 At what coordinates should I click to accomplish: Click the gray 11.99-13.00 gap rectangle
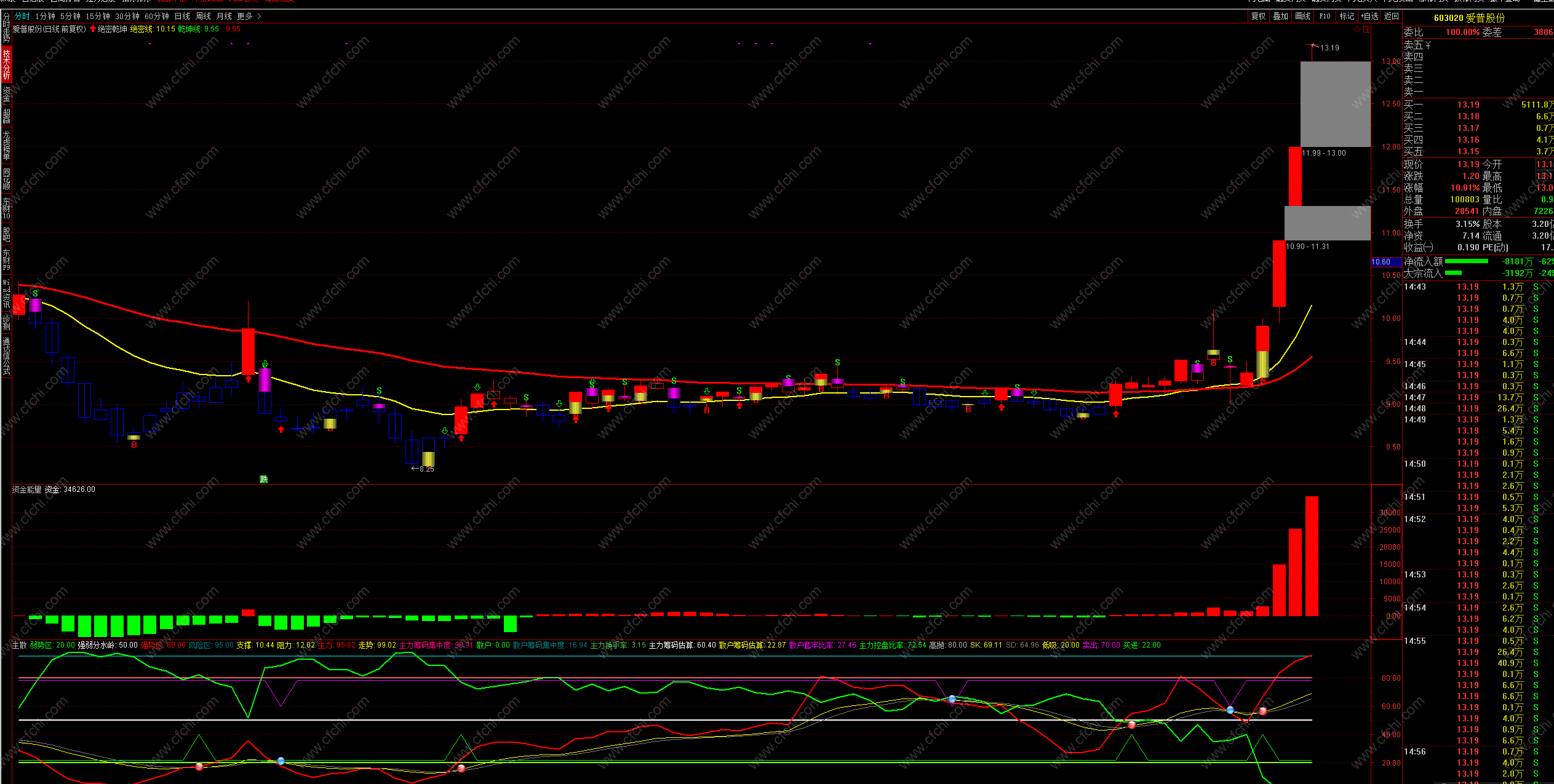(1335, 103)
